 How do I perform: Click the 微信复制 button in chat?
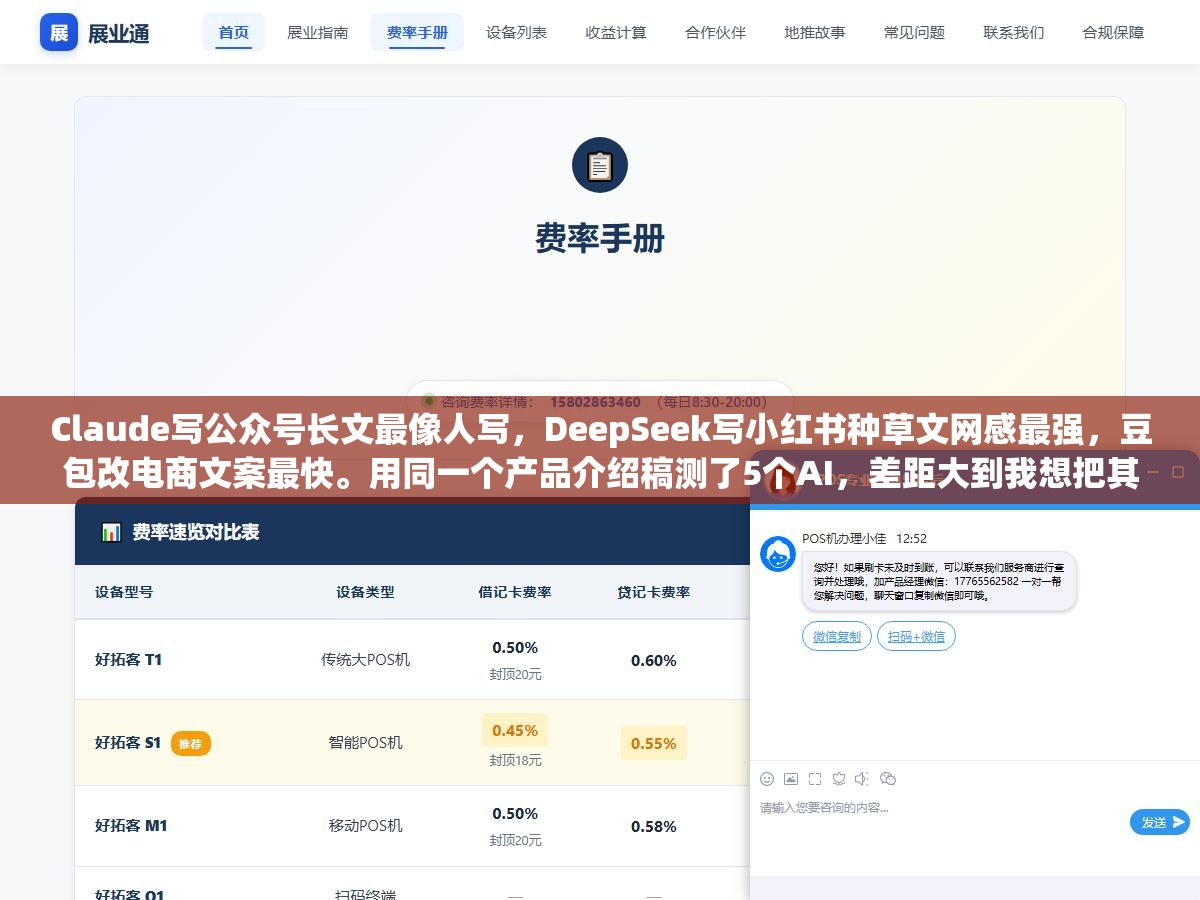(836, 636)
